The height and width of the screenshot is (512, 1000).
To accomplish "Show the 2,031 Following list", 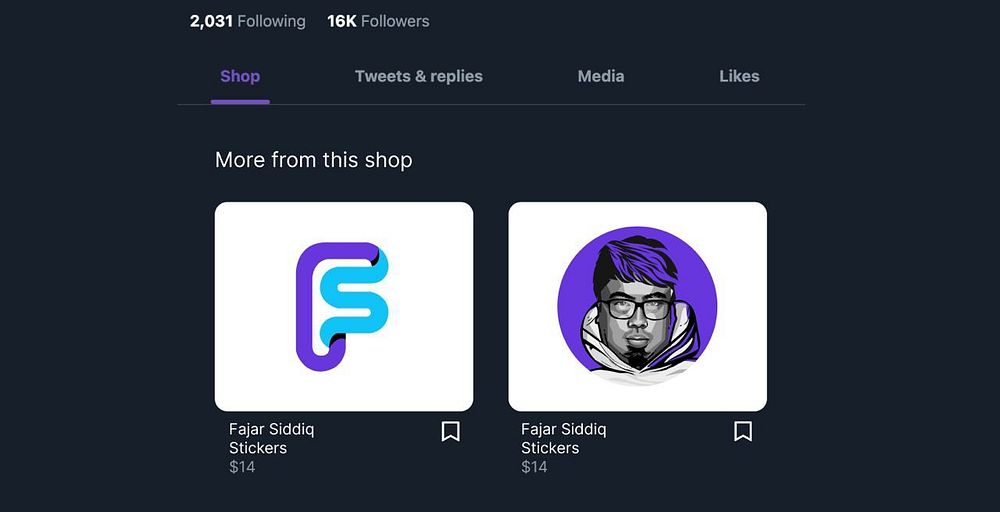I will [x=247, y=21].
